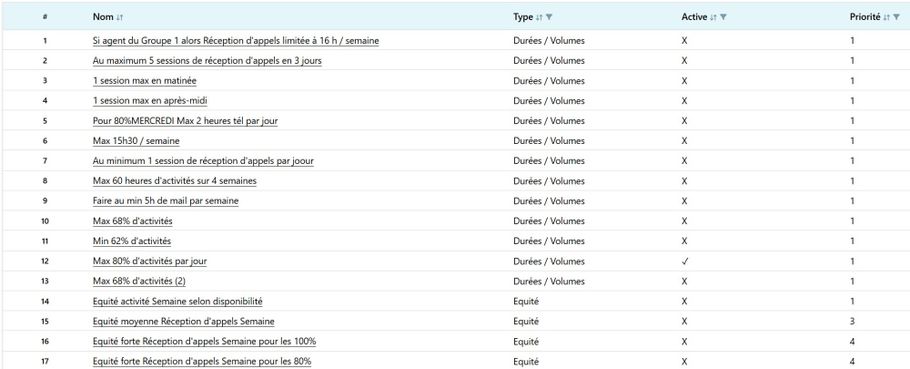Sort the table by Nom column icon
Image resolution: width=910 pixels, height=369 pixels.
[x=120, y=17]
